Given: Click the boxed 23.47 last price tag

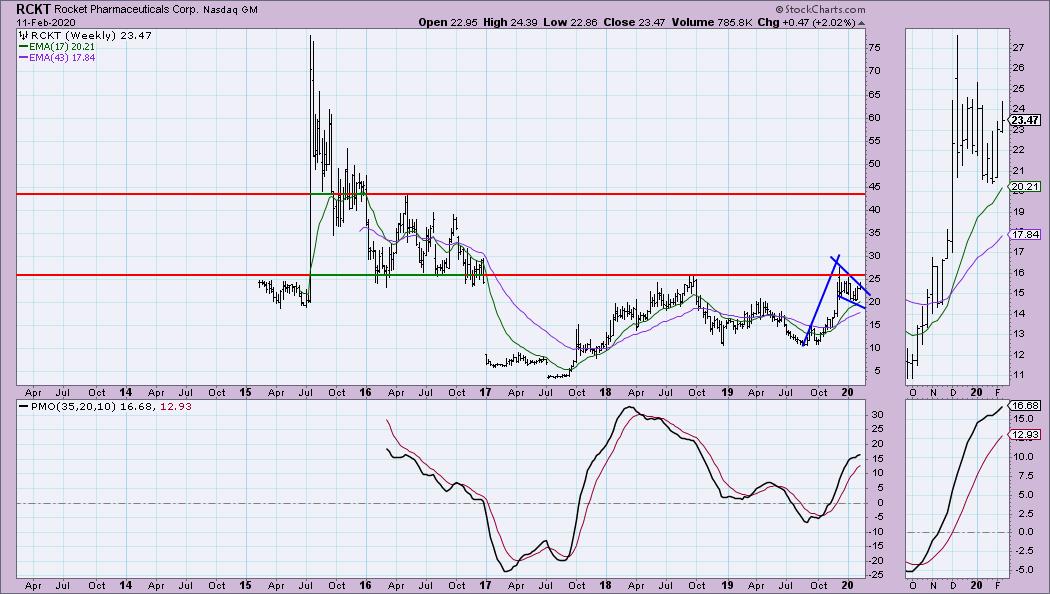Looking at the screenshot, I should tap(1025, 121).
